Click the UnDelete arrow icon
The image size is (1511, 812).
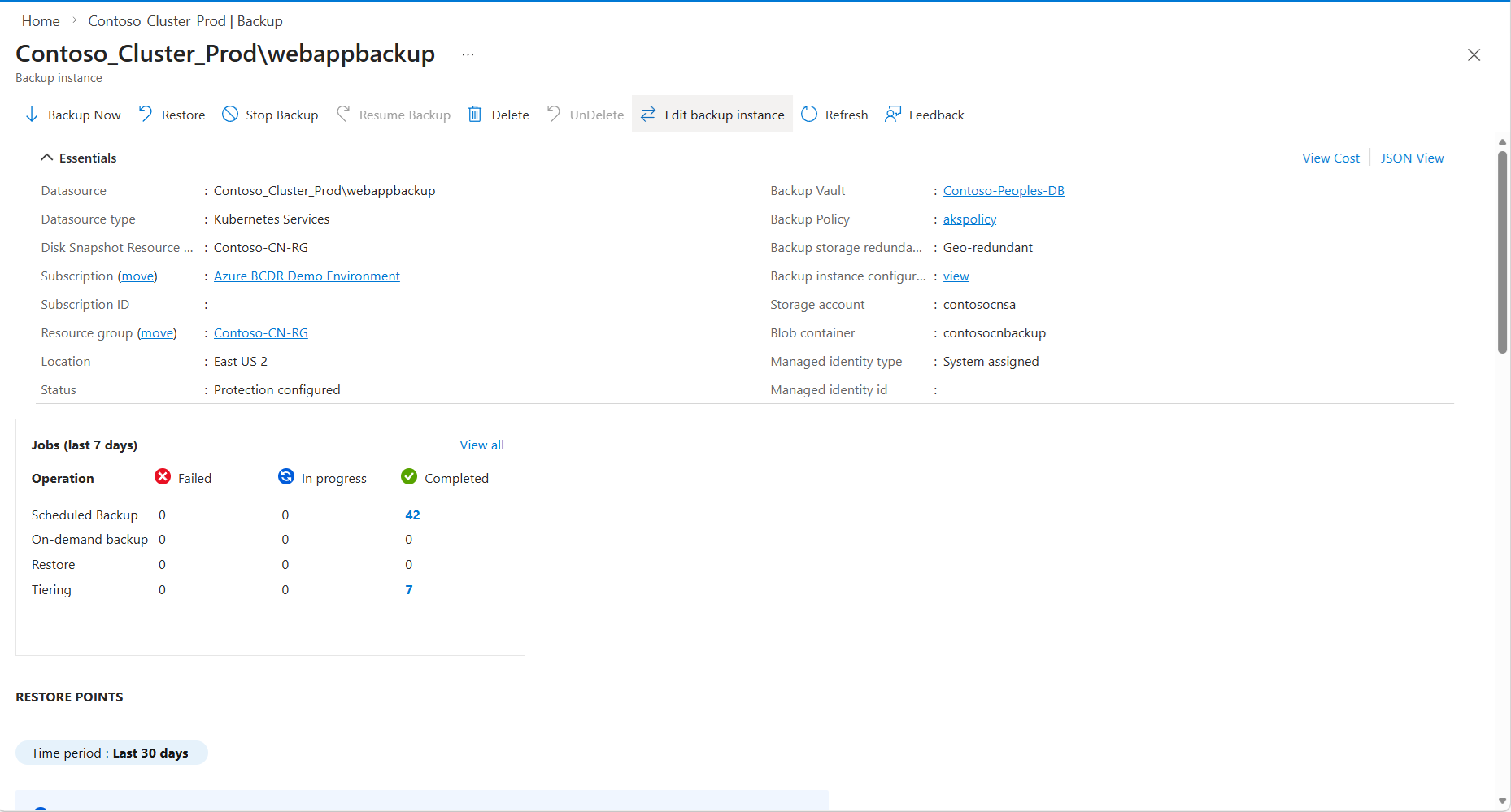(x=554, y=114)
